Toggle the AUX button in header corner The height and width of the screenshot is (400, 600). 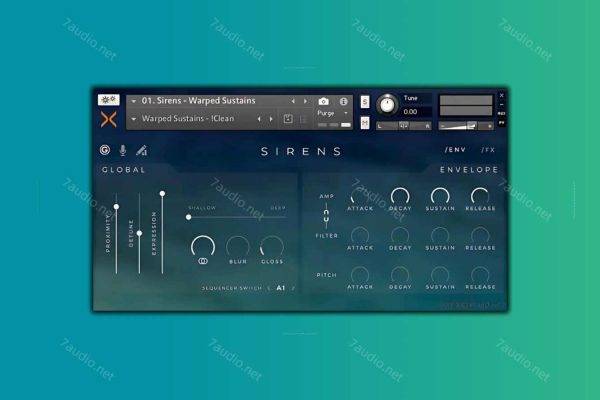(501, 113)
